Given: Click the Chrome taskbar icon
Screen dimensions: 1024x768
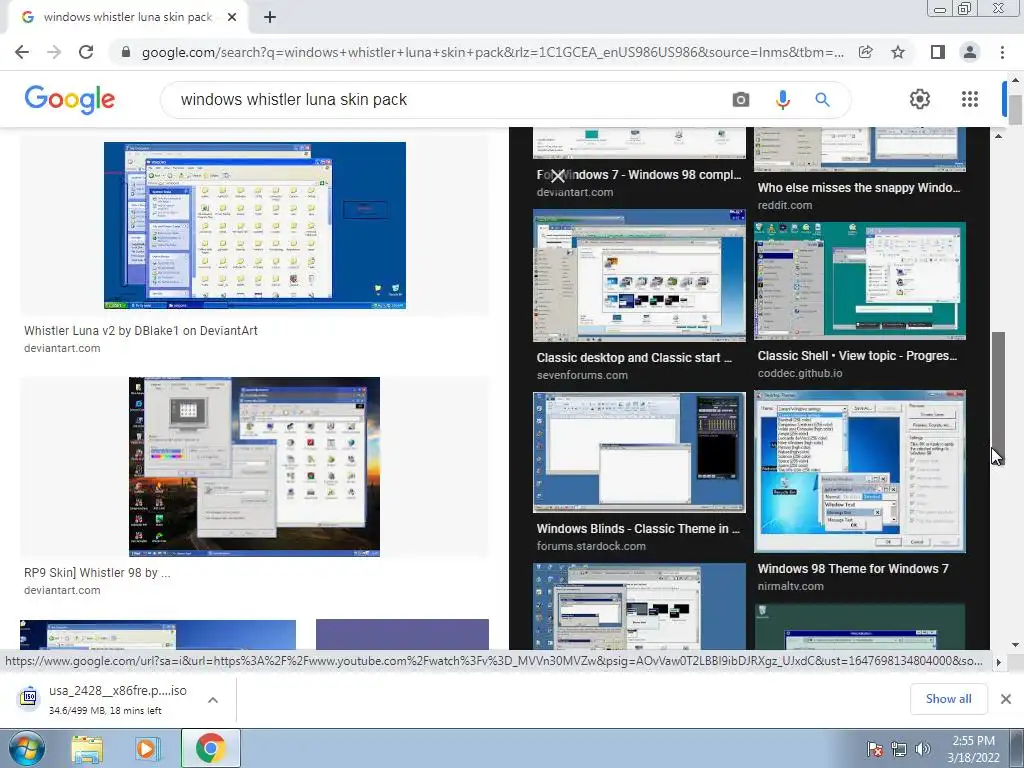Looking at the screenshot, I should [x=210, y=749].
